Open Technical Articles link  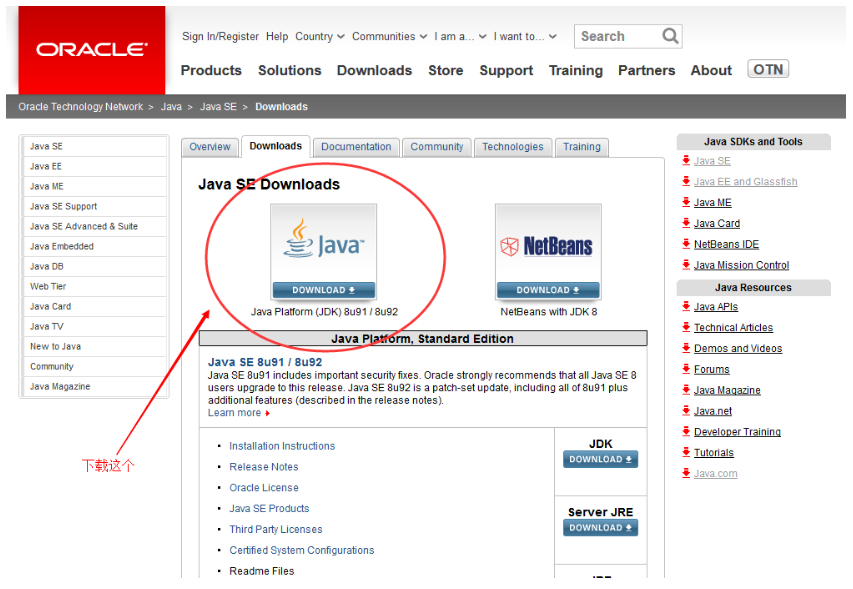[x=733, y=327]
